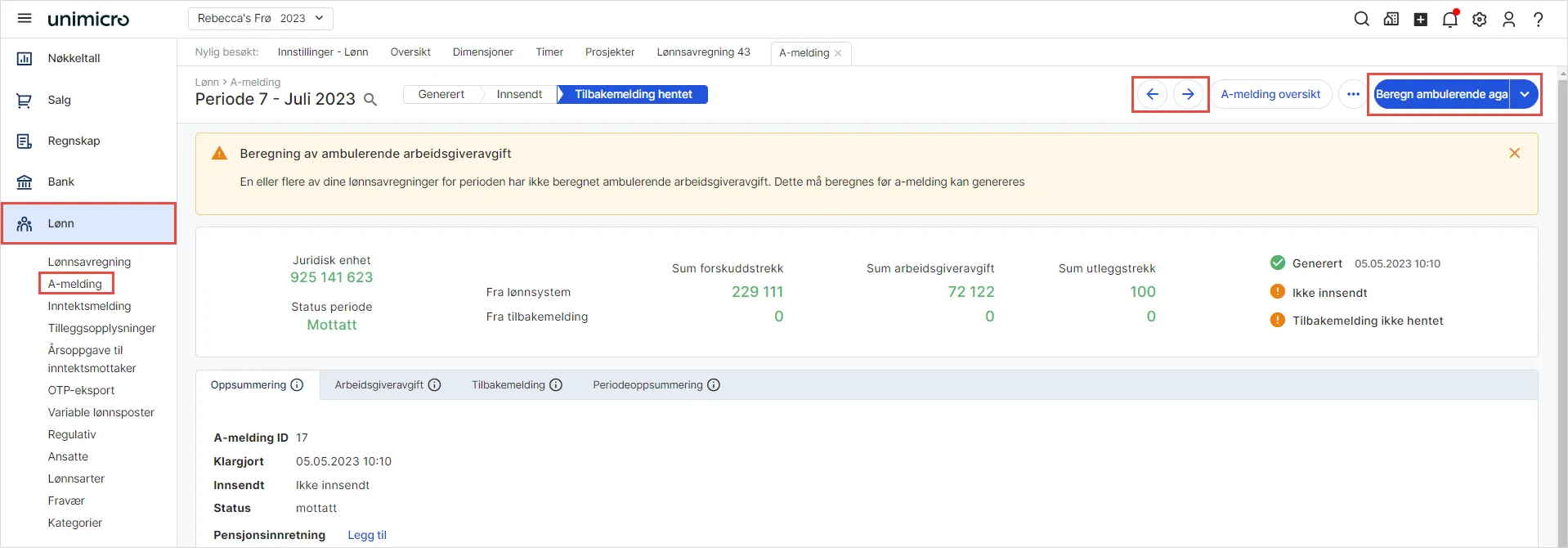Viewport: 1568px width, 548px height.
Task: Open the company dashboard icon in top bar
Action: point(1391,19)
